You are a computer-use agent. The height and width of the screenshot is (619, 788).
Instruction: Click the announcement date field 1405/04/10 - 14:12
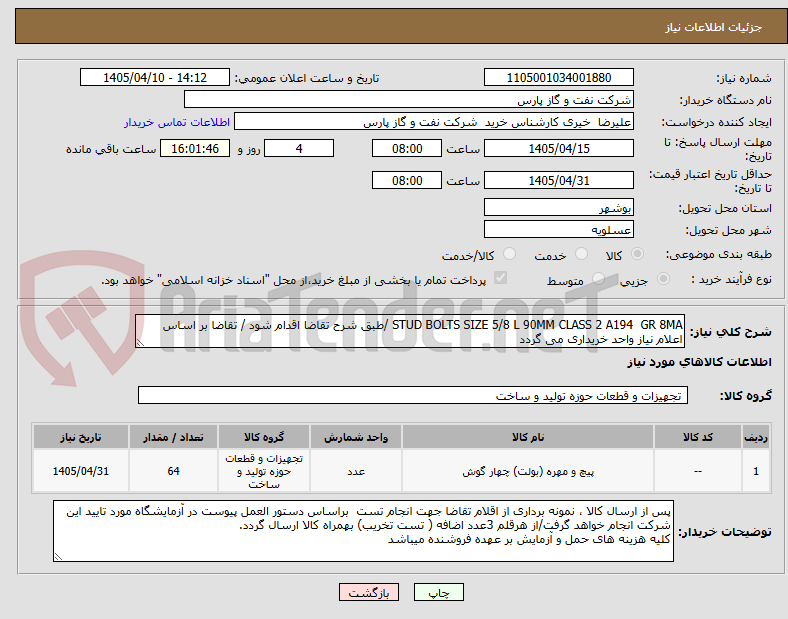pos(155,77)
